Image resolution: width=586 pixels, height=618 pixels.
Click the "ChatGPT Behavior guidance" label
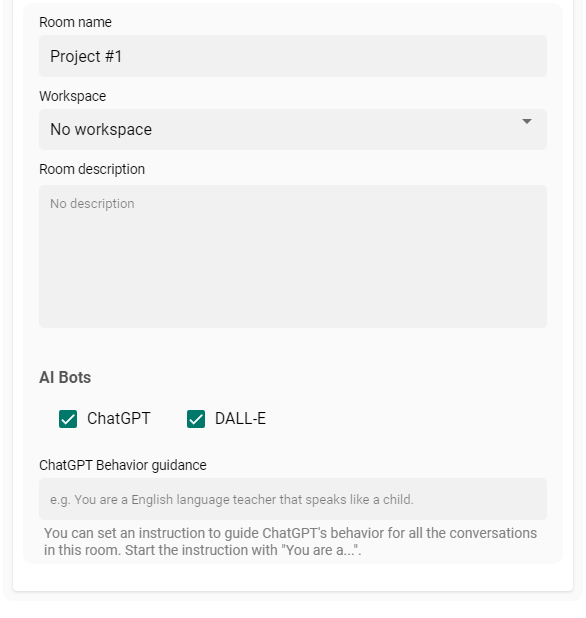click(x=123, y=465)
